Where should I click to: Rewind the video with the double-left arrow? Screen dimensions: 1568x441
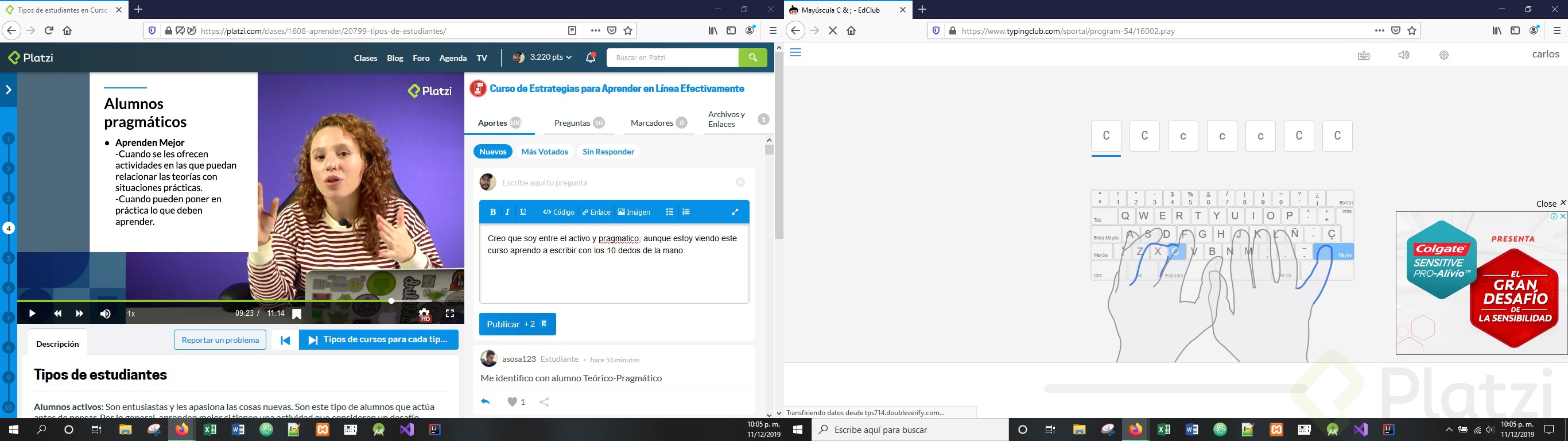pyautogui.click(x=58, y=314)
